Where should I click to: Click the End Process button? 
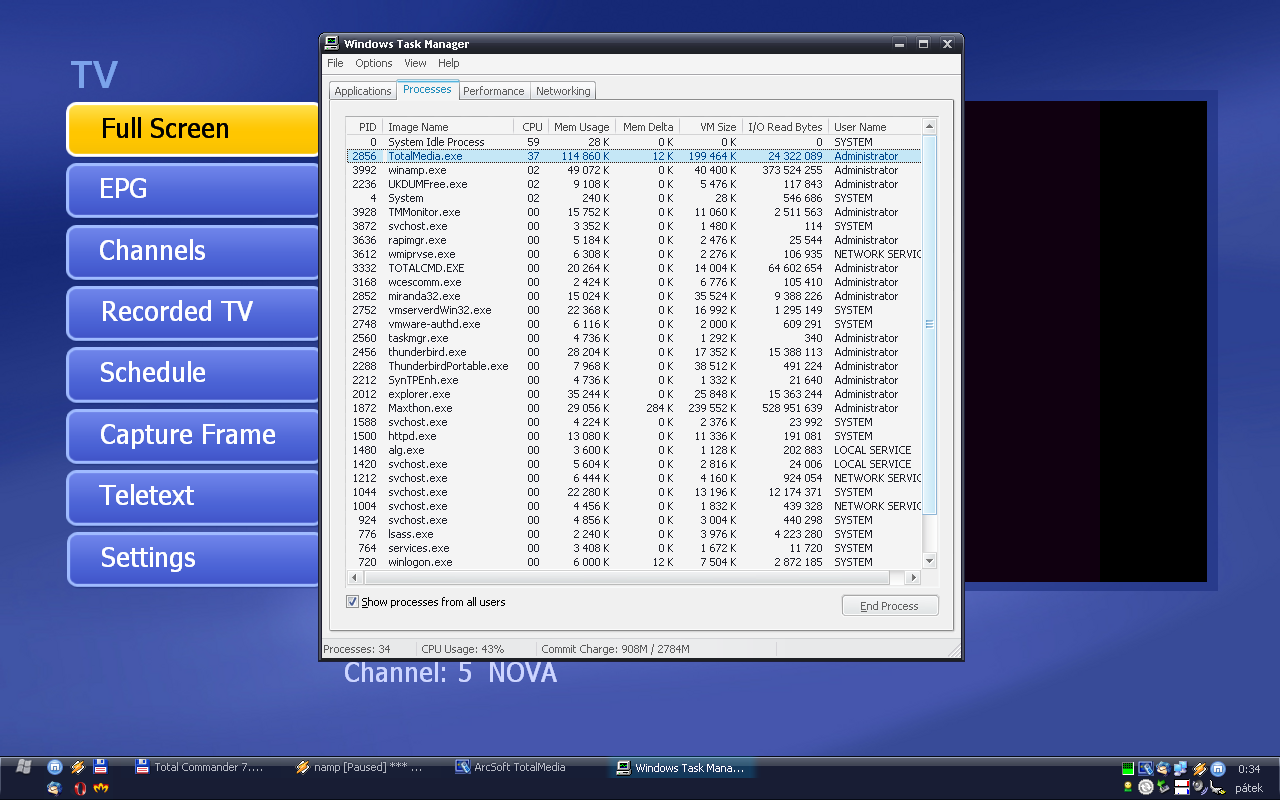click(889, 606)
